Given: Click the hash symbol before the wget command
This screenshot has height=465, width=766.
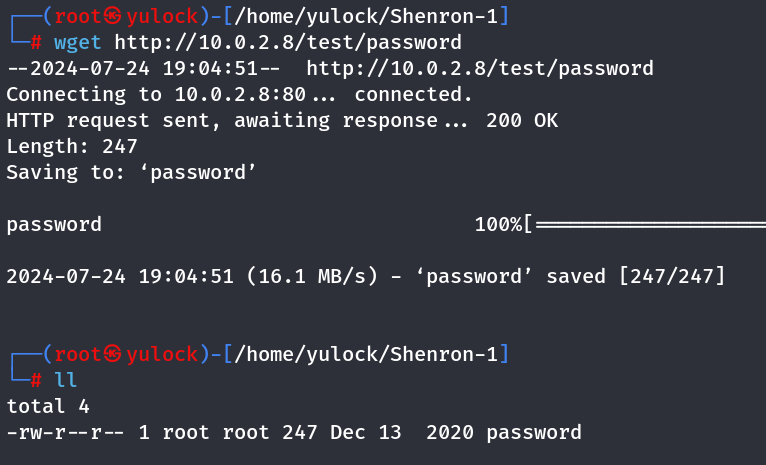Looking at the screenshot, I should [x=36, y=42].
